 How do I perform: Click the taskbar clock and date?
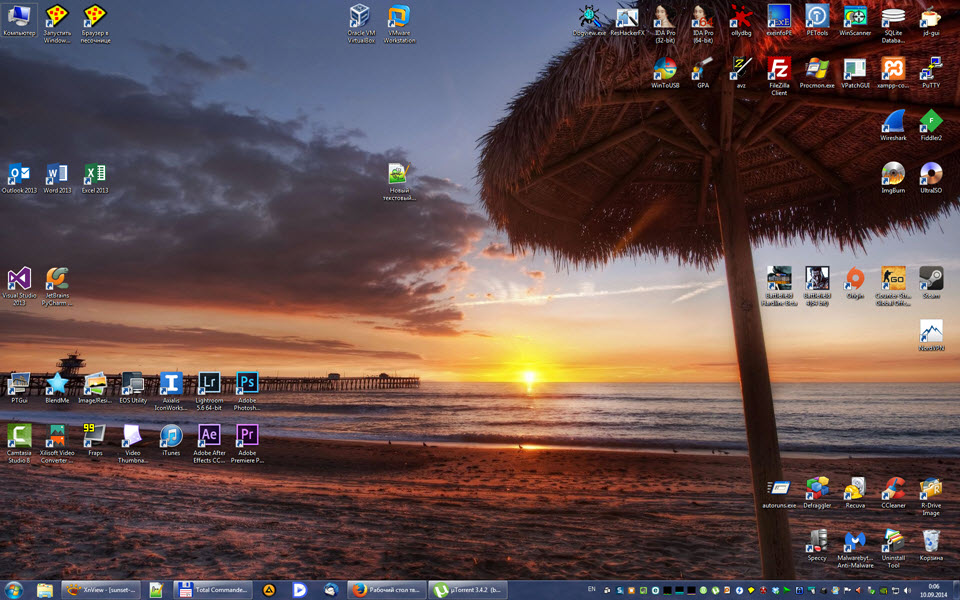(x=933, y=590)
